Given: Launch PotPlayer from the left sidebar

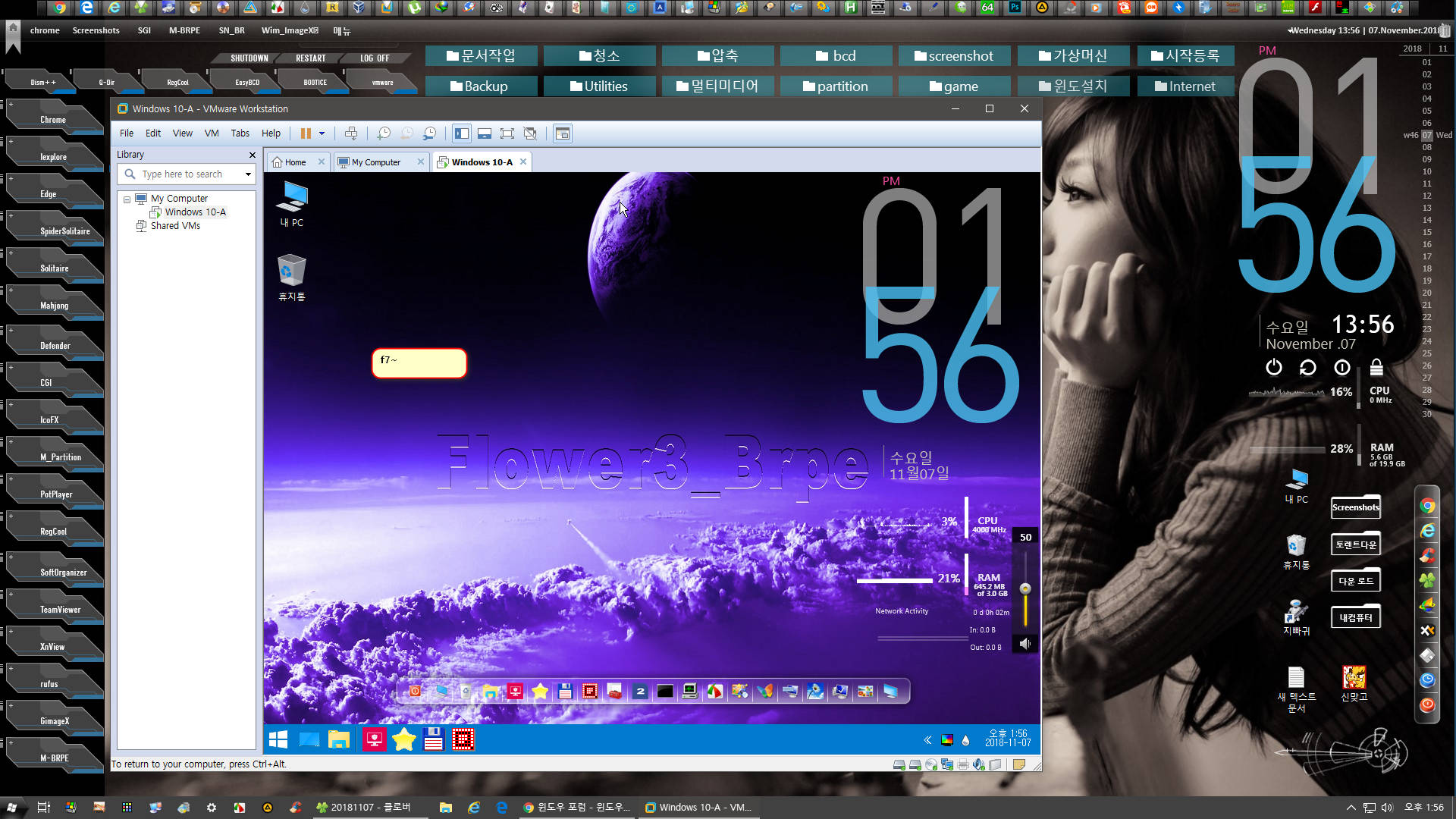Looking at the screenshot, I should [55, 491].
